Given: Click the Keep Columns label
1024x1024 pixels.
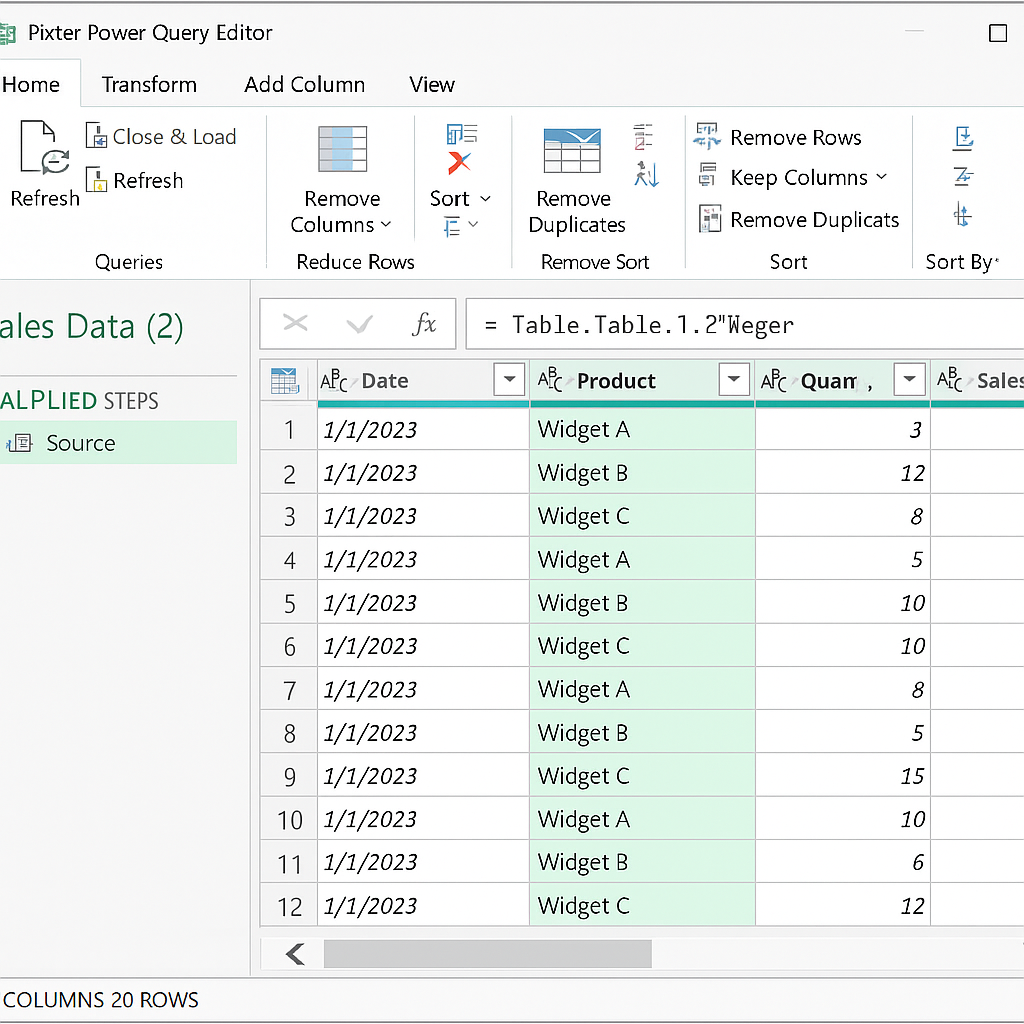Looking at the screenshot, I should 799,178.
